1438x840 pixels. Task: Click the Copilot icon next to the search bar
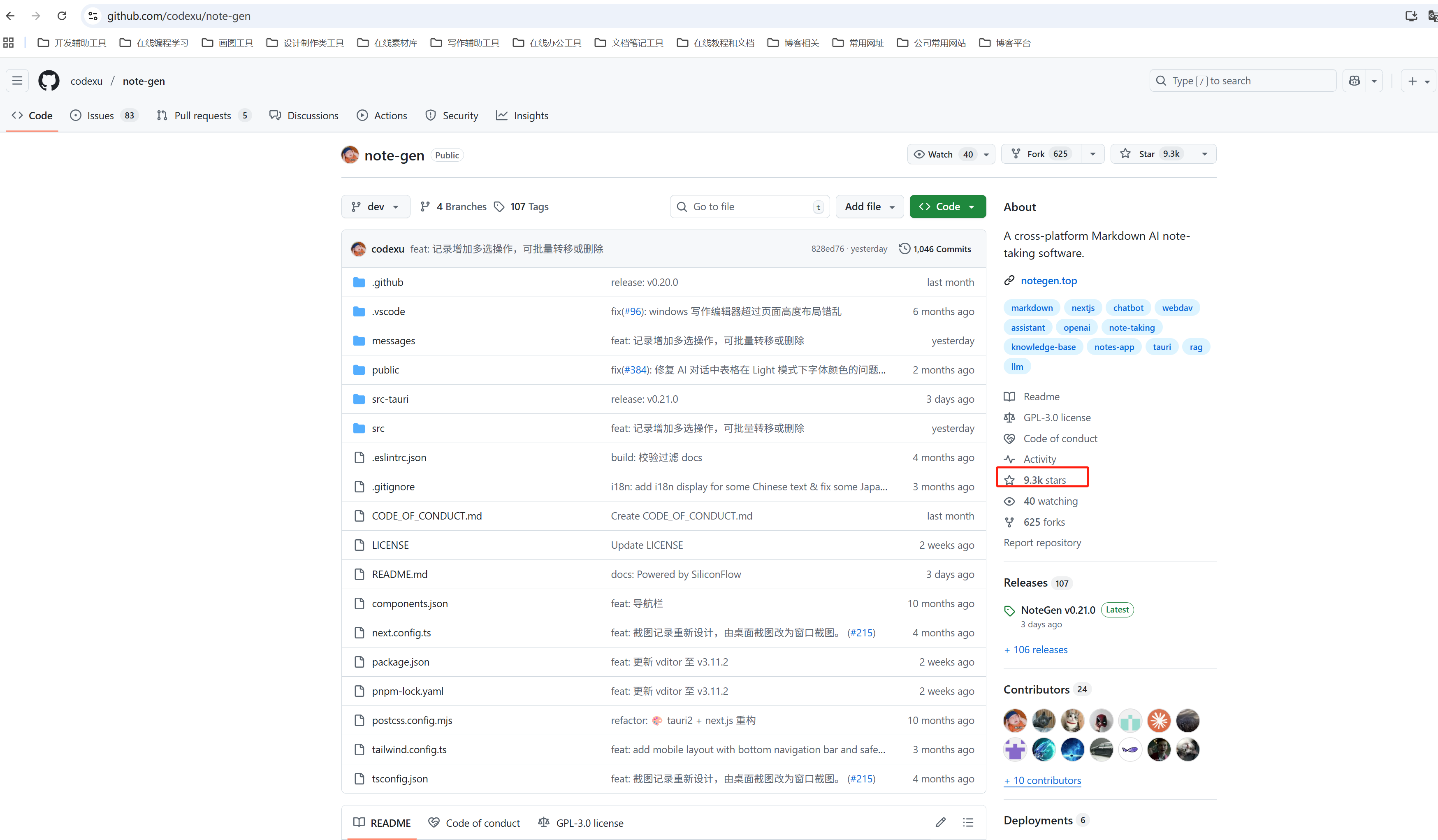1354,81
